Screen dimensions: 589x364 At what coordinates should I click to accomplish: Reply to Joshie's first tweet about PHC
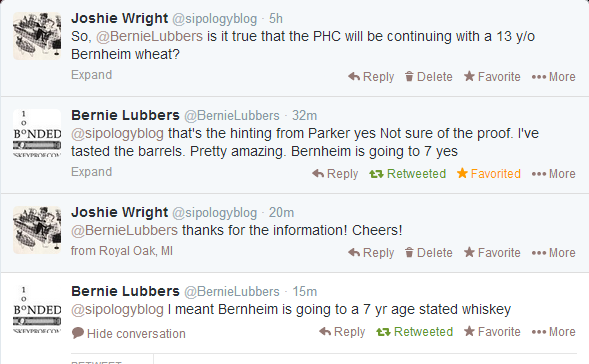371,77
